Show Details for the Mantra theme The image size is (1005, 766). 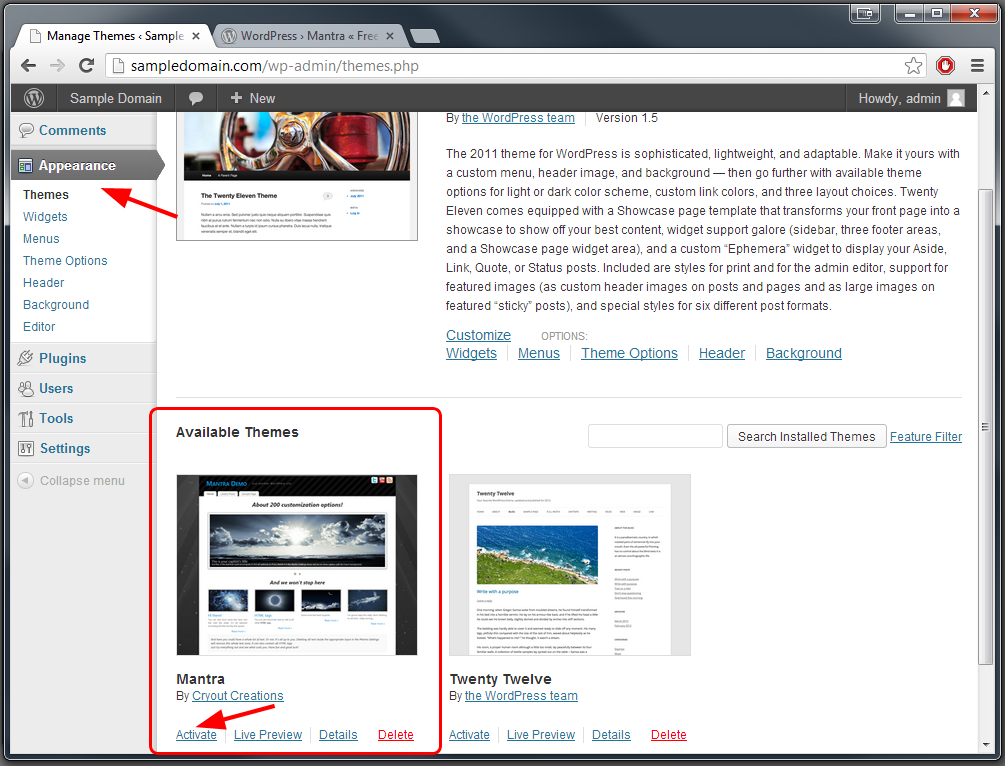tap(338, 735)
